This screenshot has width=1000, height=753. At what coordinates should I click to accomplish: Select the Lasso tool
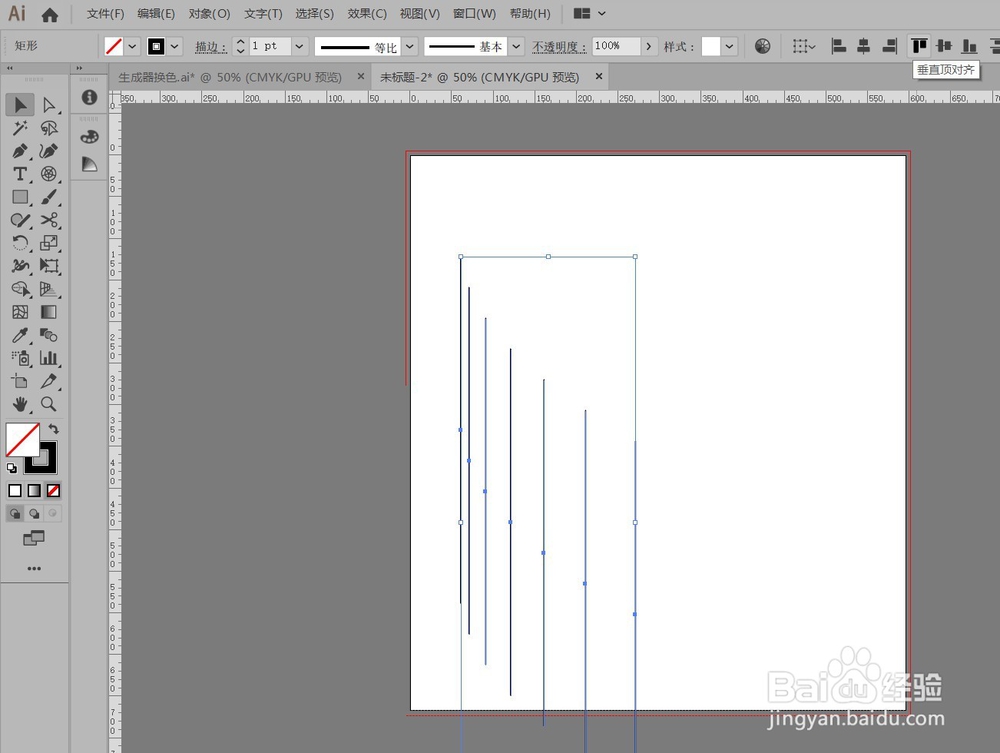click(x=48, y=128)
